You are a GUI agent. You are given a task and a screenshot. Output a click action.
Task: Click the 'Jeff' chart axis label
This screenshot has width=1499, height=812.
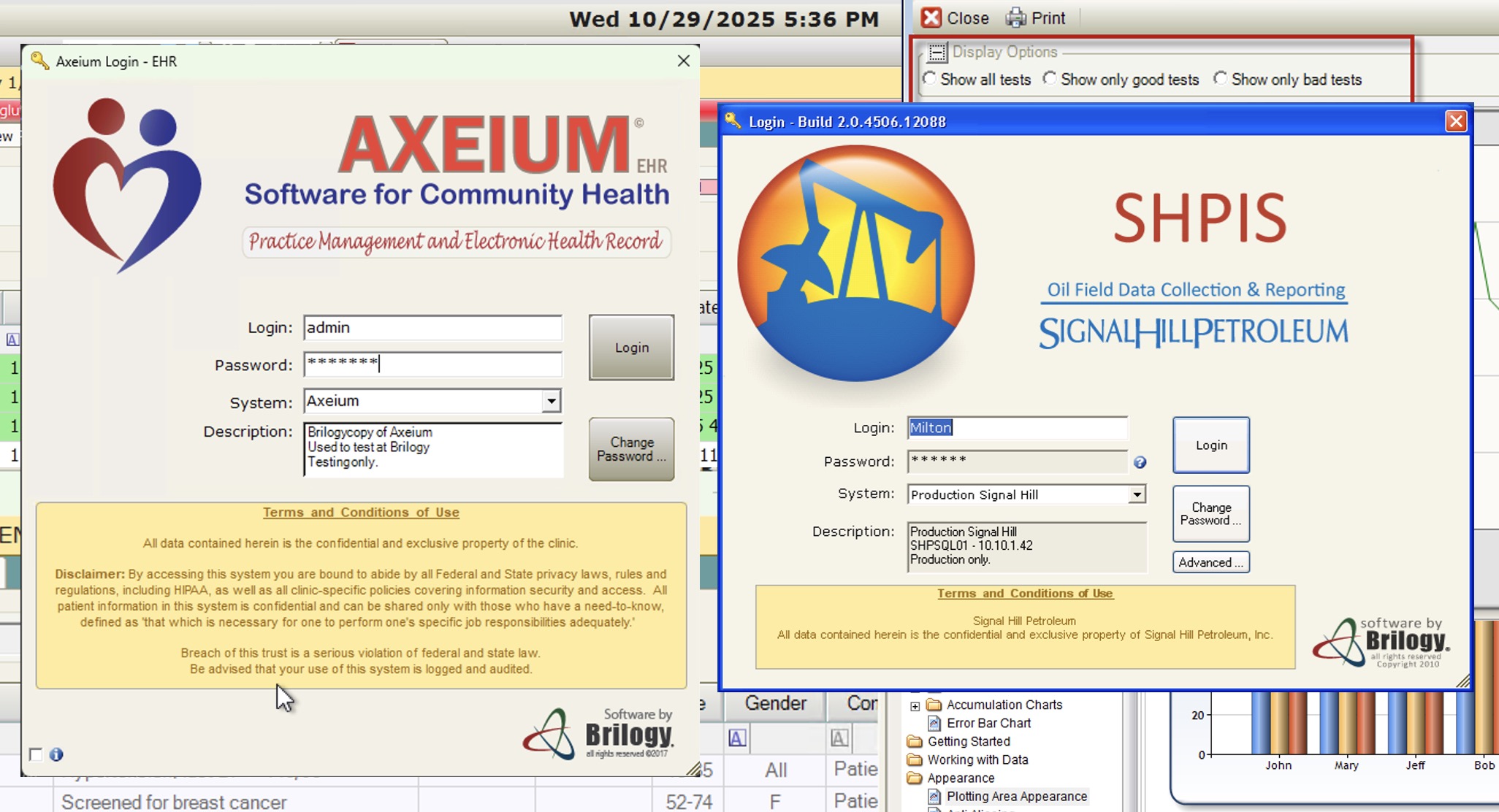pos(1415,765)
